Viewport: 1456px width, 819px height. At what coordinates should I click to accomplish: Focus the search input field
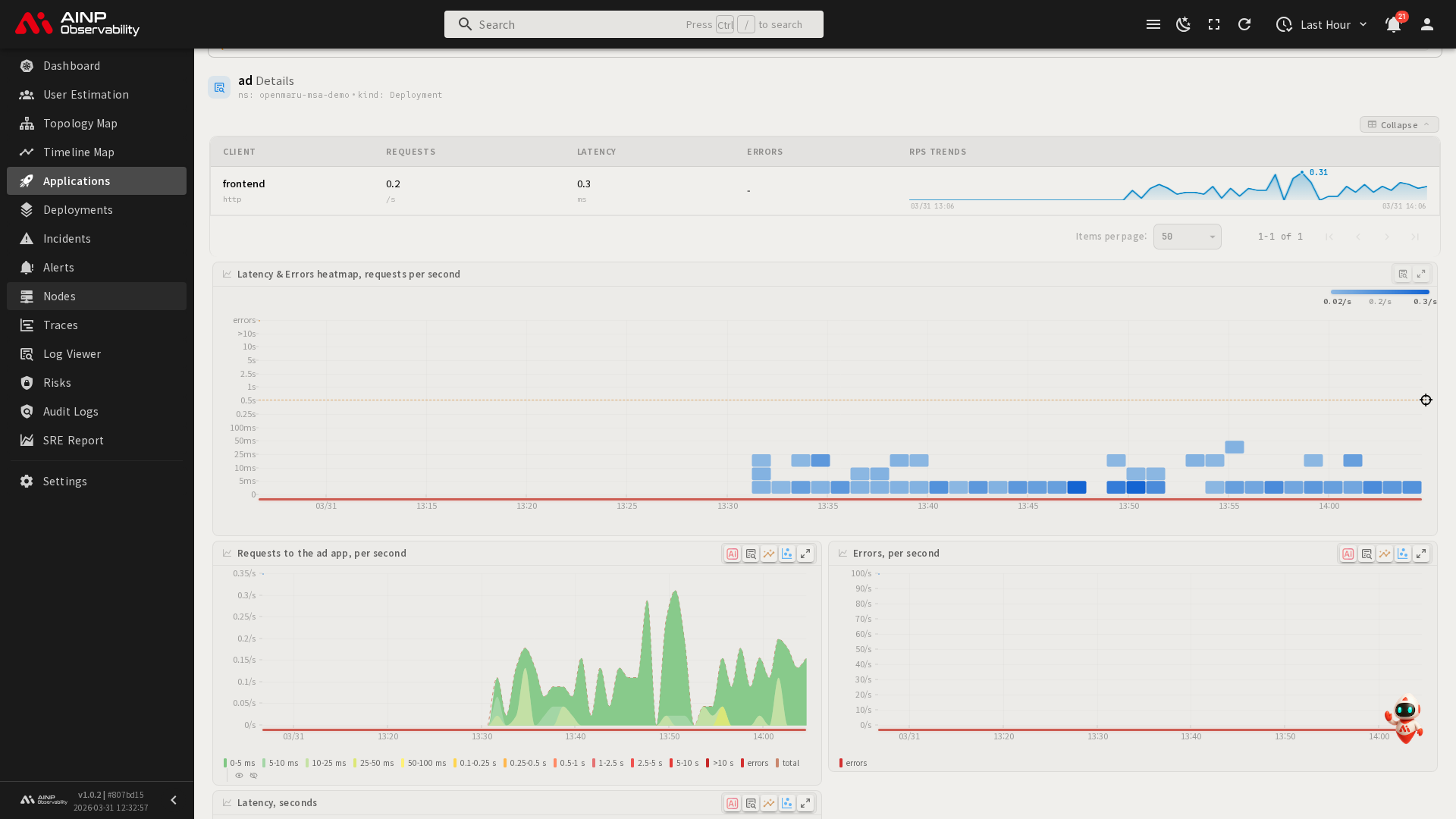click(x=576, y=24)
